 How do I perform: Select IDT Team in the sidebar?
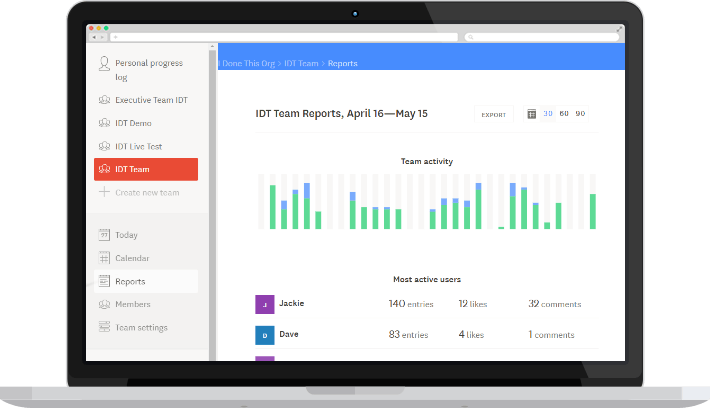(x=146, y=169)
